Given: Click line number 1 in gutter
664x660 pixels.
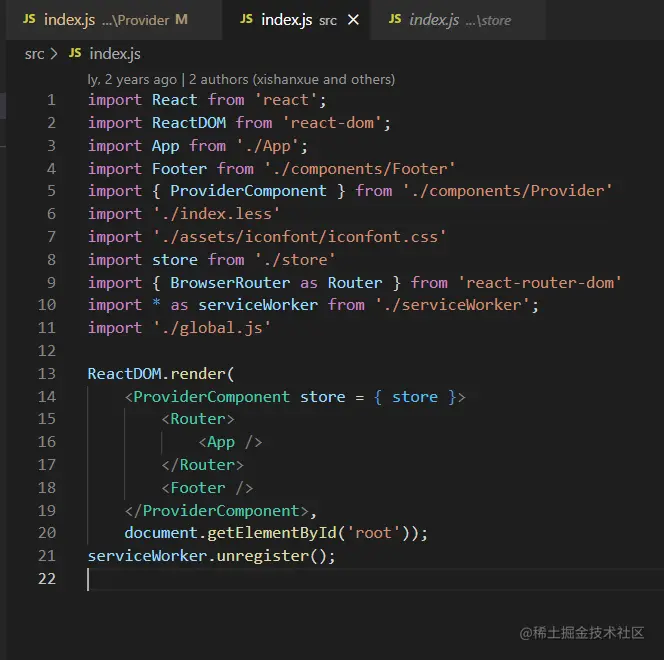Looking at the screenshot, I should (51, 100).
